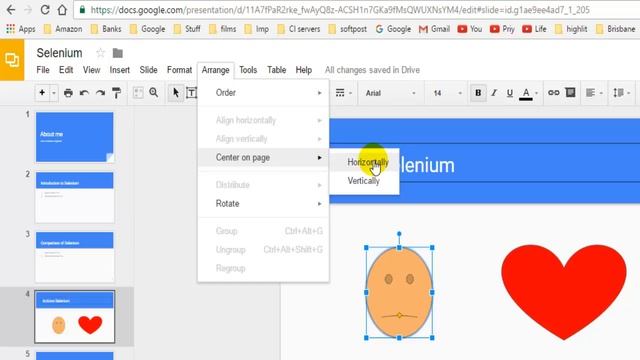The width and height of the screenshot is (640, 360).
Task: Open the Arial font dropdown
Action: 390,93
